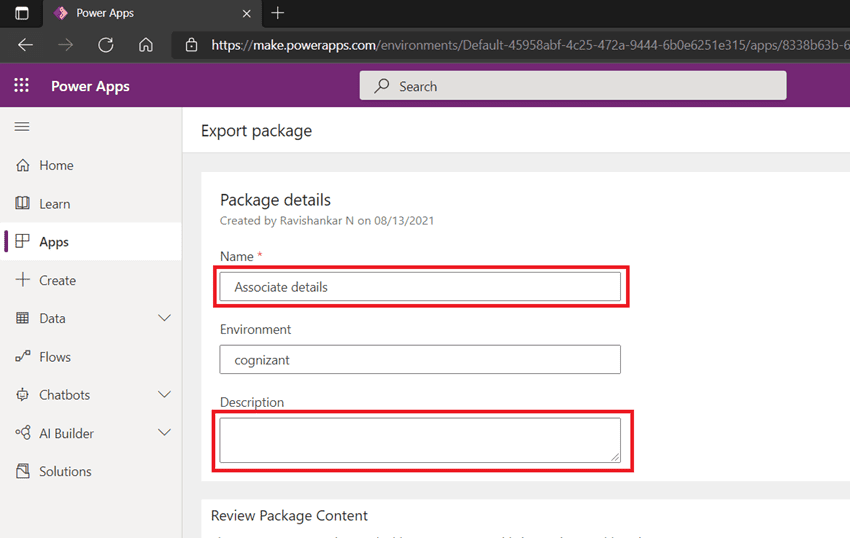Collapse the left navigation hamburger menu
The image size is (850, 538).
coord(21,127)
